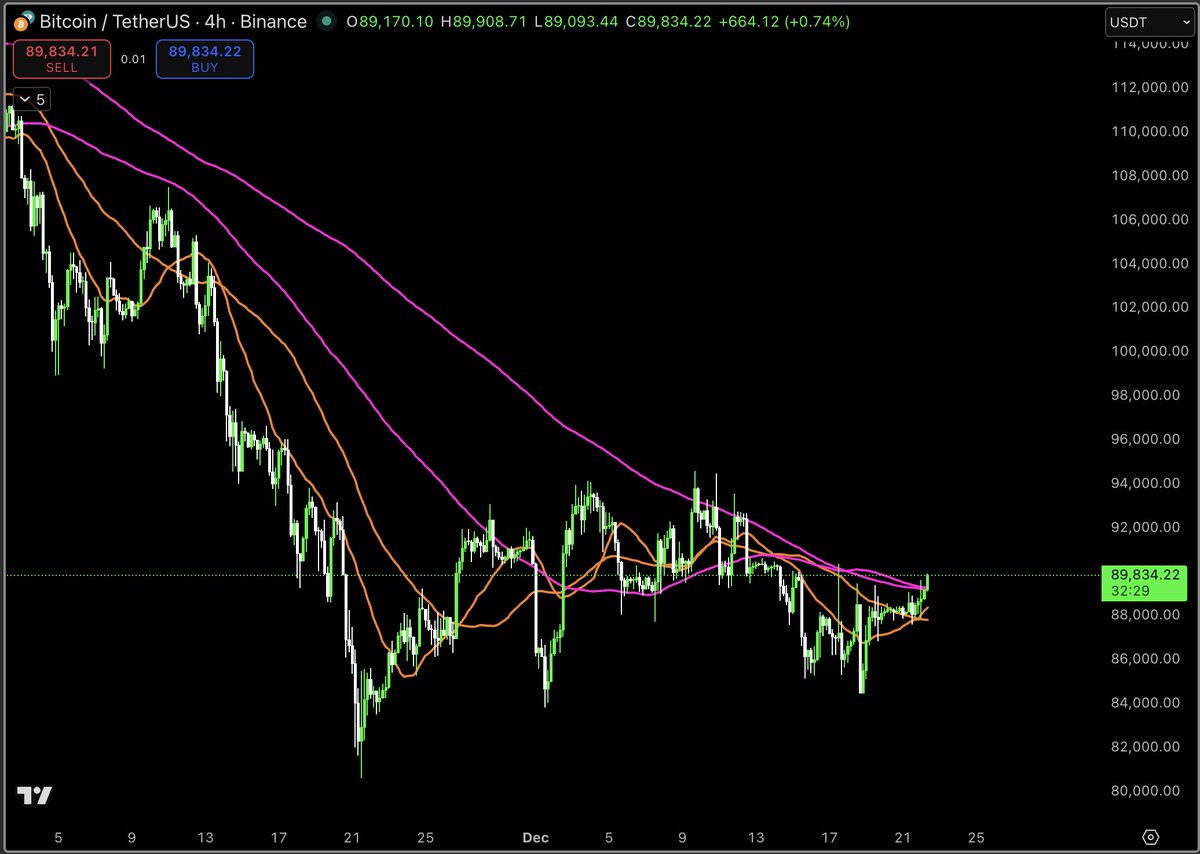The width and height of the screenshot is (1200, 854).
Task: Click the 100,000.00 price axis label
Action: click(x=1149, y=351)
